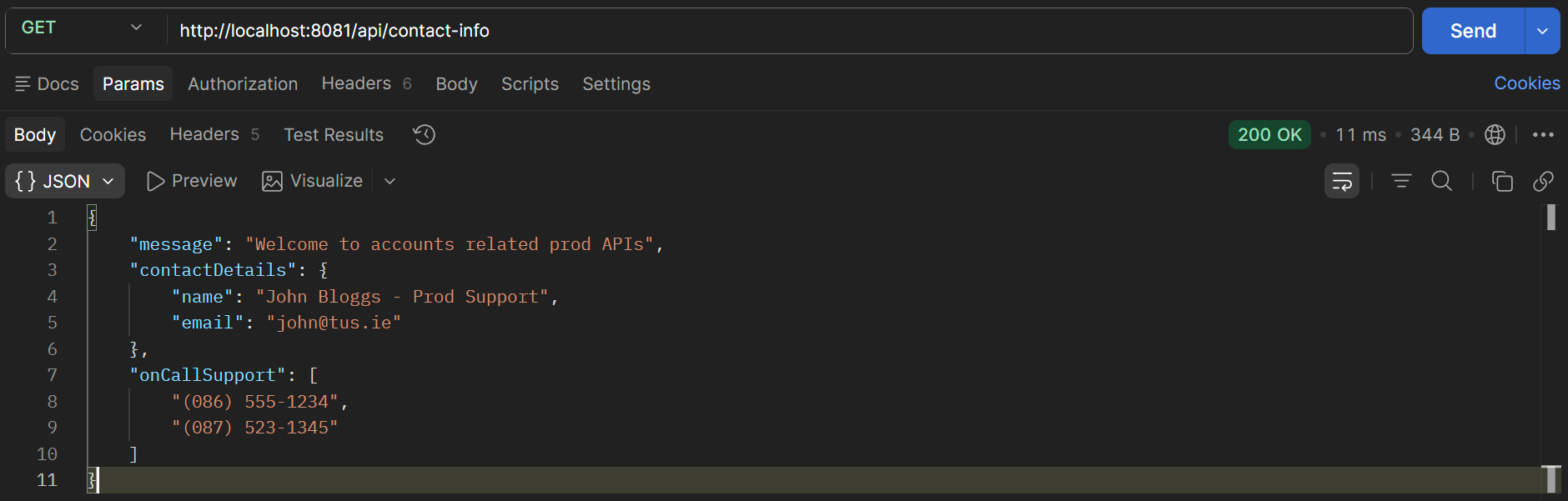Viewport: 1568px width, 501px height.
Task: Click the "message" key in line 2
Action: [x=176, y=244]
